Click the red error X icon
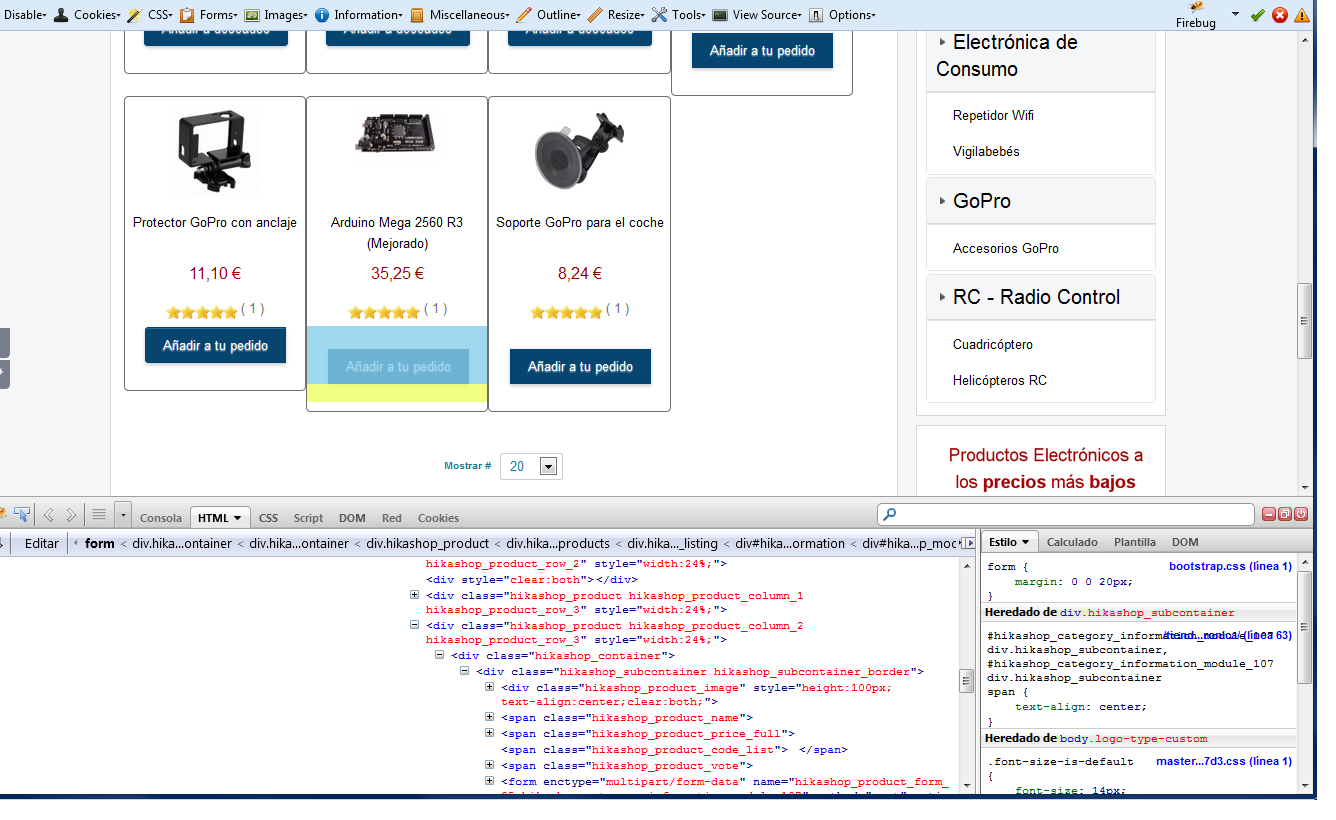This screenshot has width=1336, height=820. tap(1279, 15)
